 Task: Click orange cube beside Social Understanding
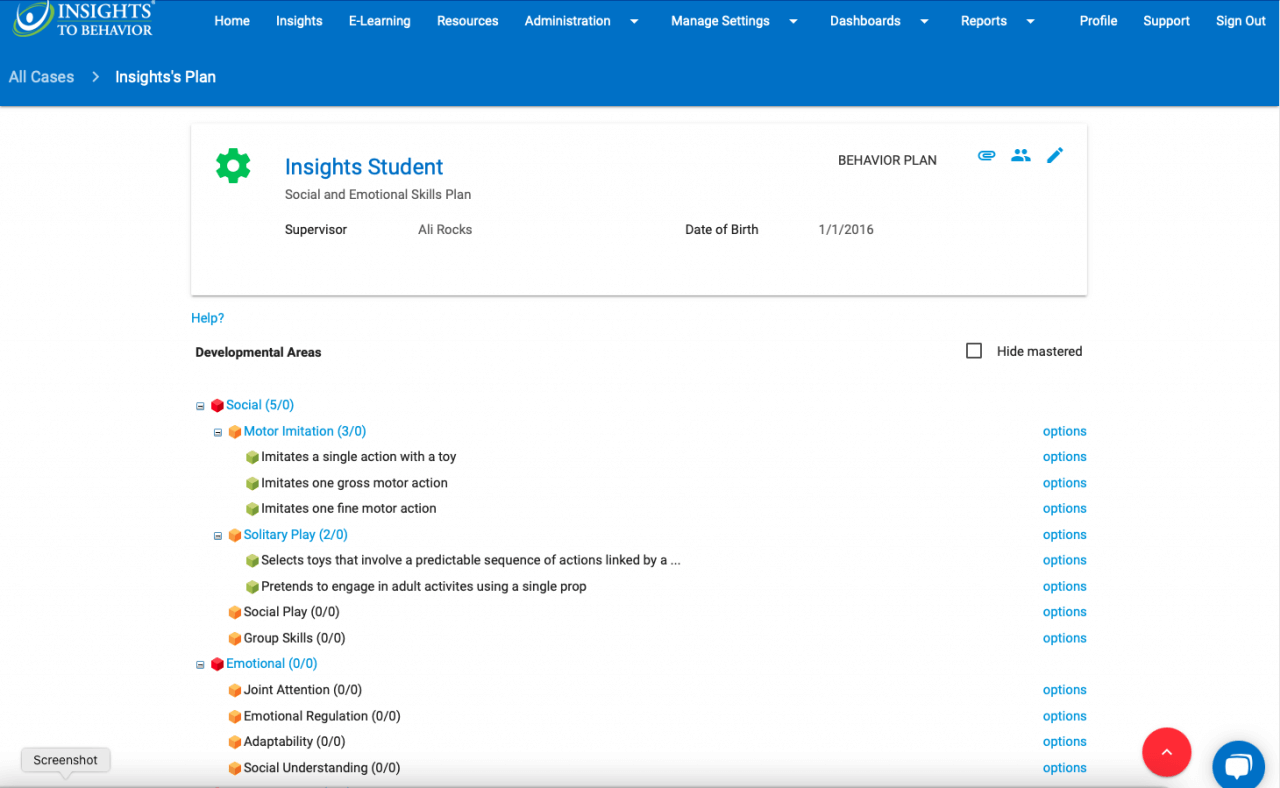[235, 768]
